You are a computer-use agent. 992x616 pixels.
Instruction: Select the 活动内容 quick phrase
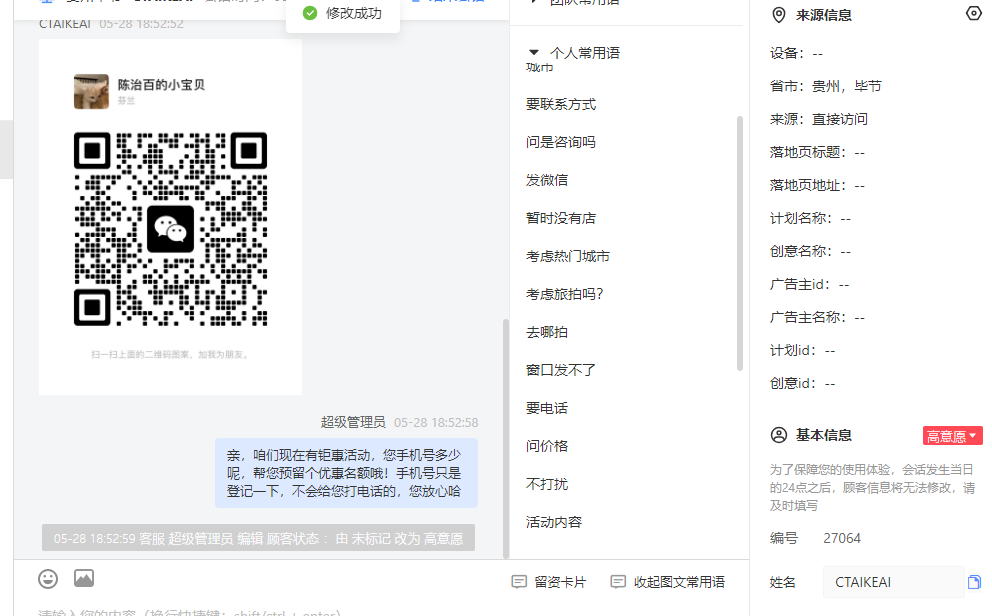pyautogui.click(x=554, y=522)
